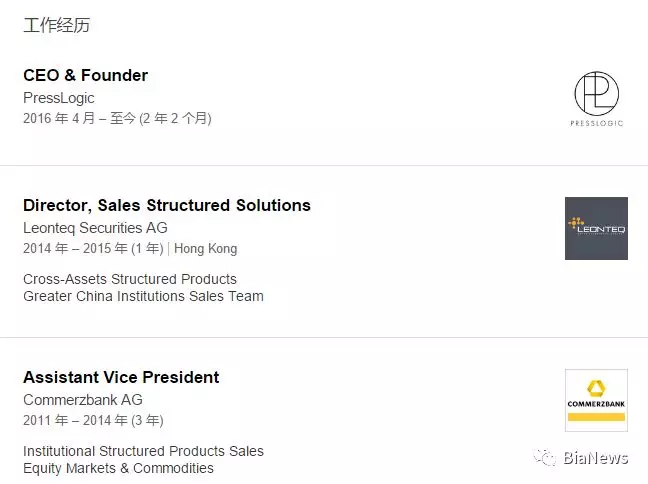Click the Hong Kong location text
This screenshot has width=648, height=484.
205,248
